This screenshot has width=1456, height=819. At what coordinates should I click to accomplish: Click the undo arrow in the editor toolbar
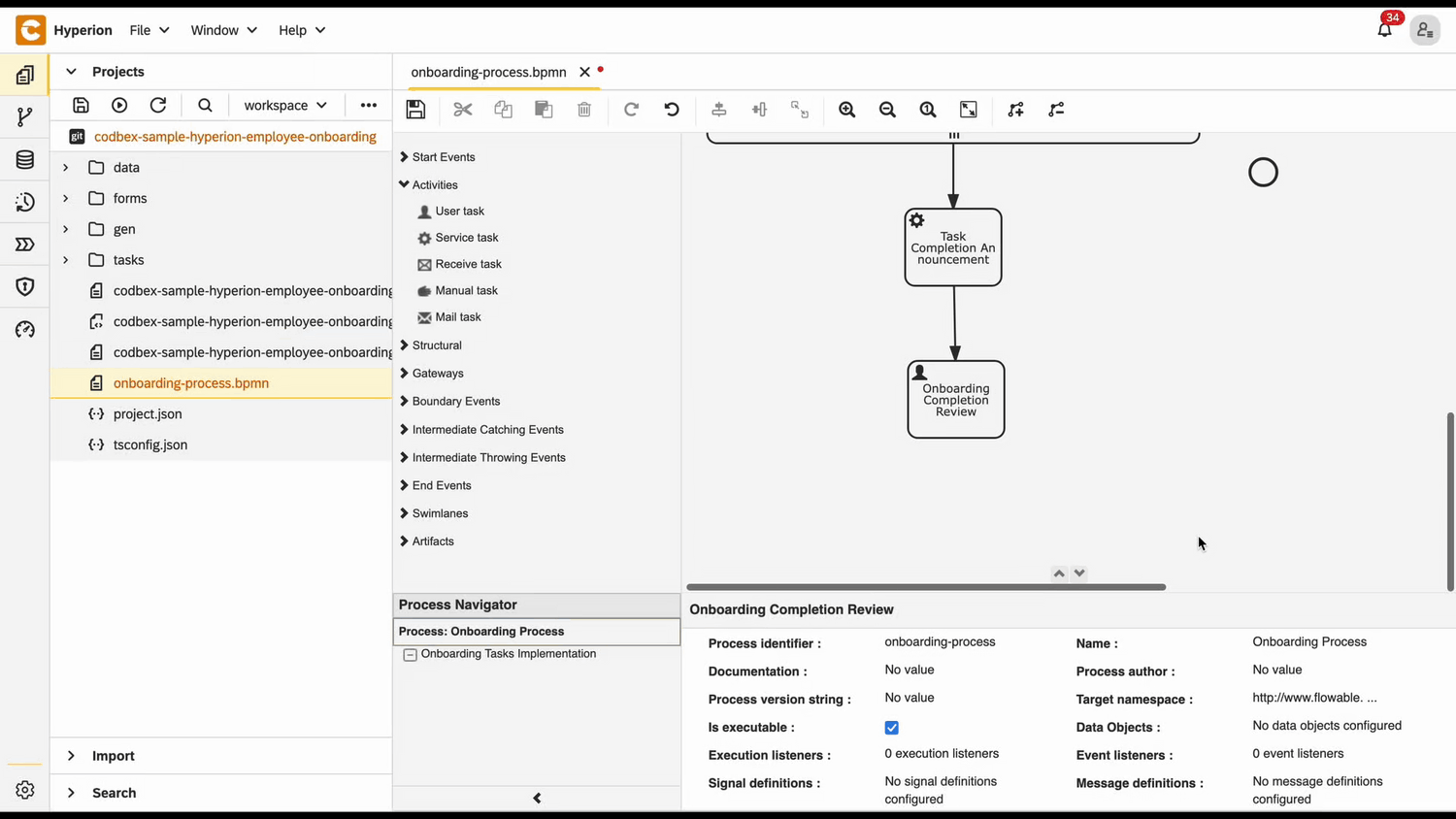tap(672, 110)
